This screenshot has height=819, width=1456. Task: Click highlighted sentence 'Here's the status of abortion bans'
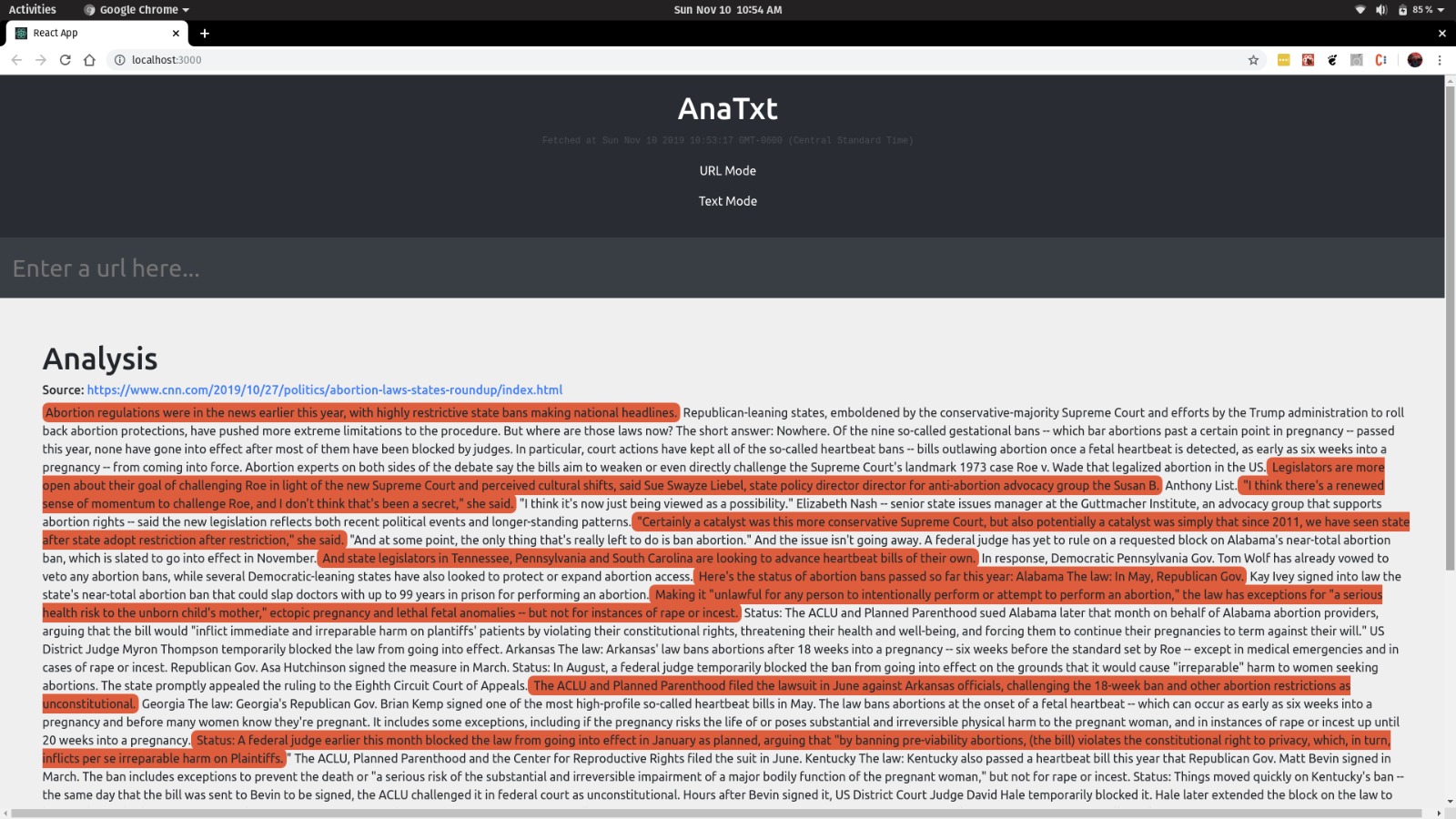970,577
